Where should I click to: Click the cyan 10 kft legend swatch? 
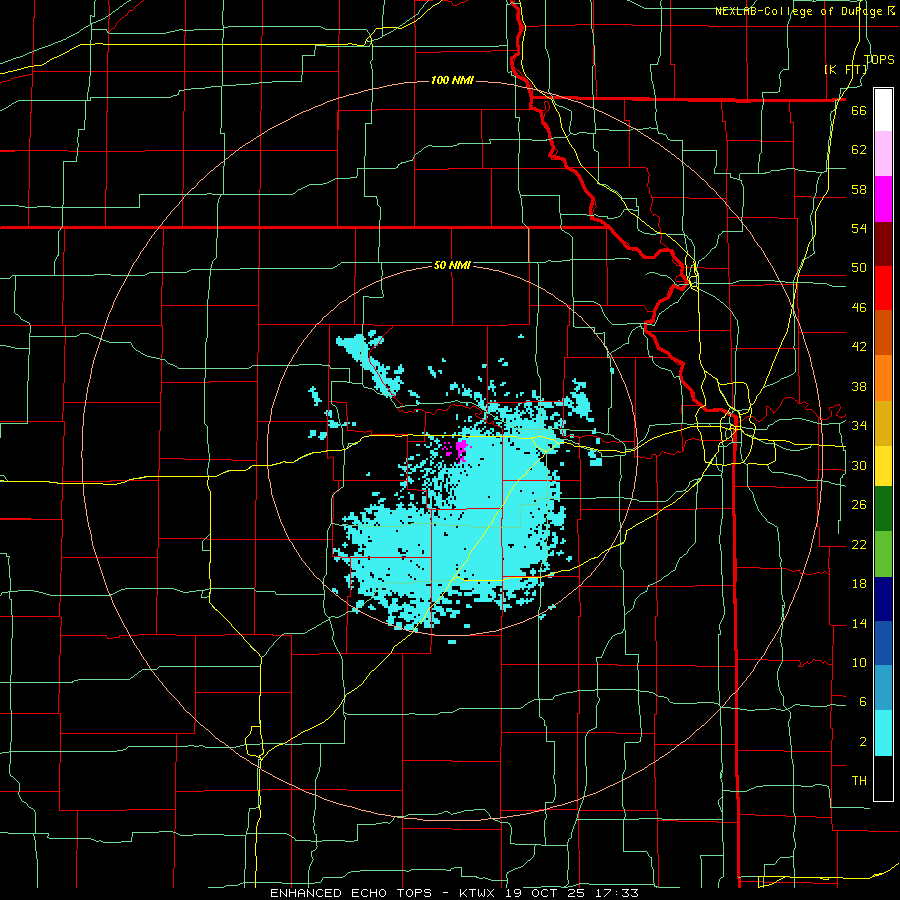coord(883,733)
